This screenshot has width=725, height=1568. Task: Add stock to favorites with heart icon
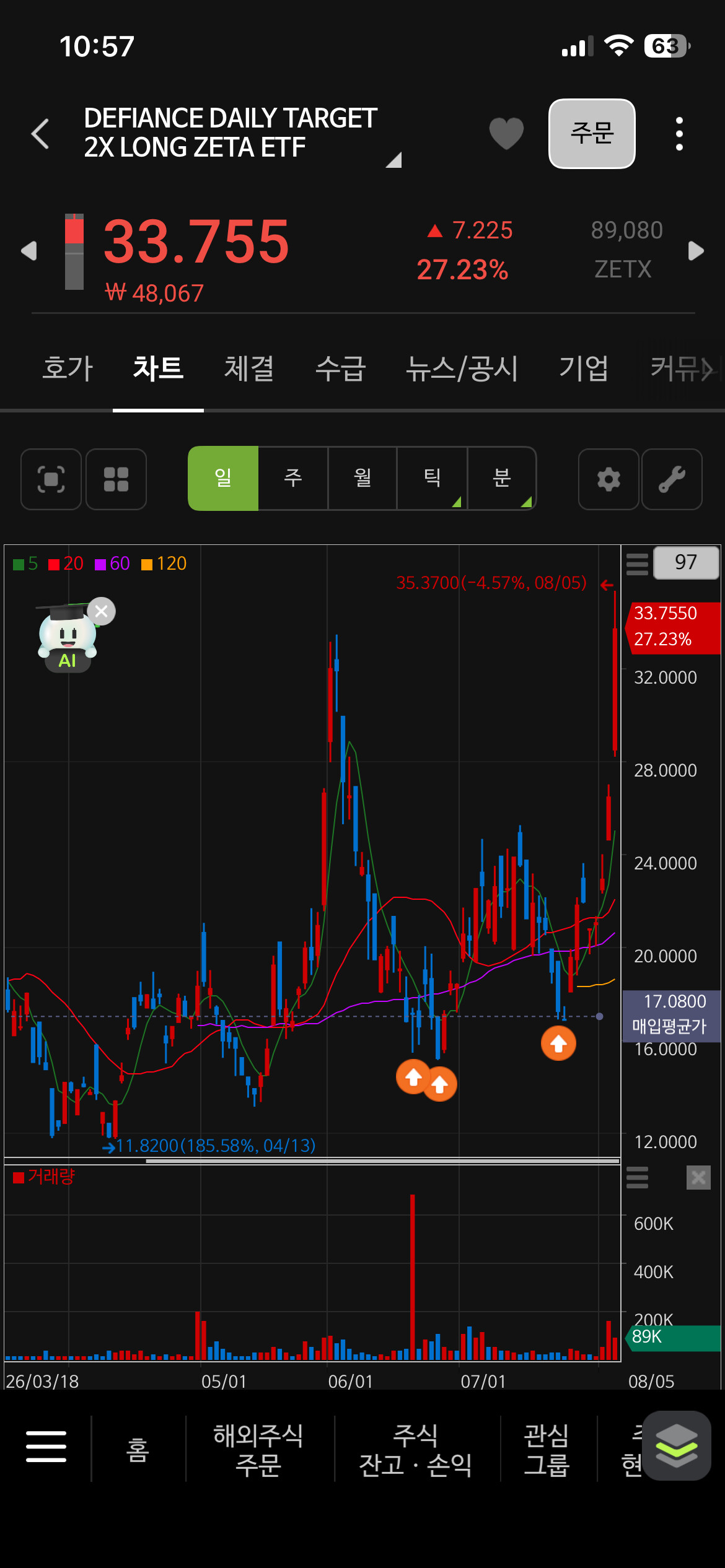[x=506, y=134]
